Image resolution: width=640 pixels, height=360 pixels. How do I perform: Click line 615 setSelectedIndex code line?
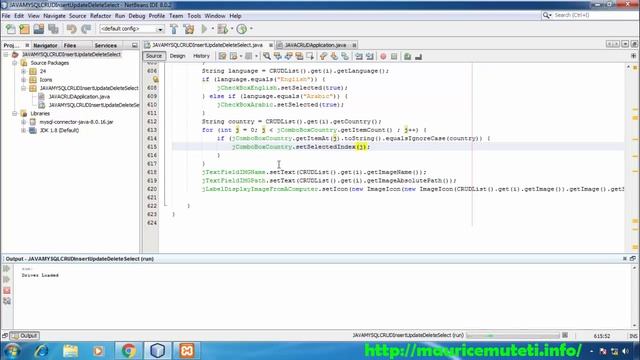[x=301, y=147]
